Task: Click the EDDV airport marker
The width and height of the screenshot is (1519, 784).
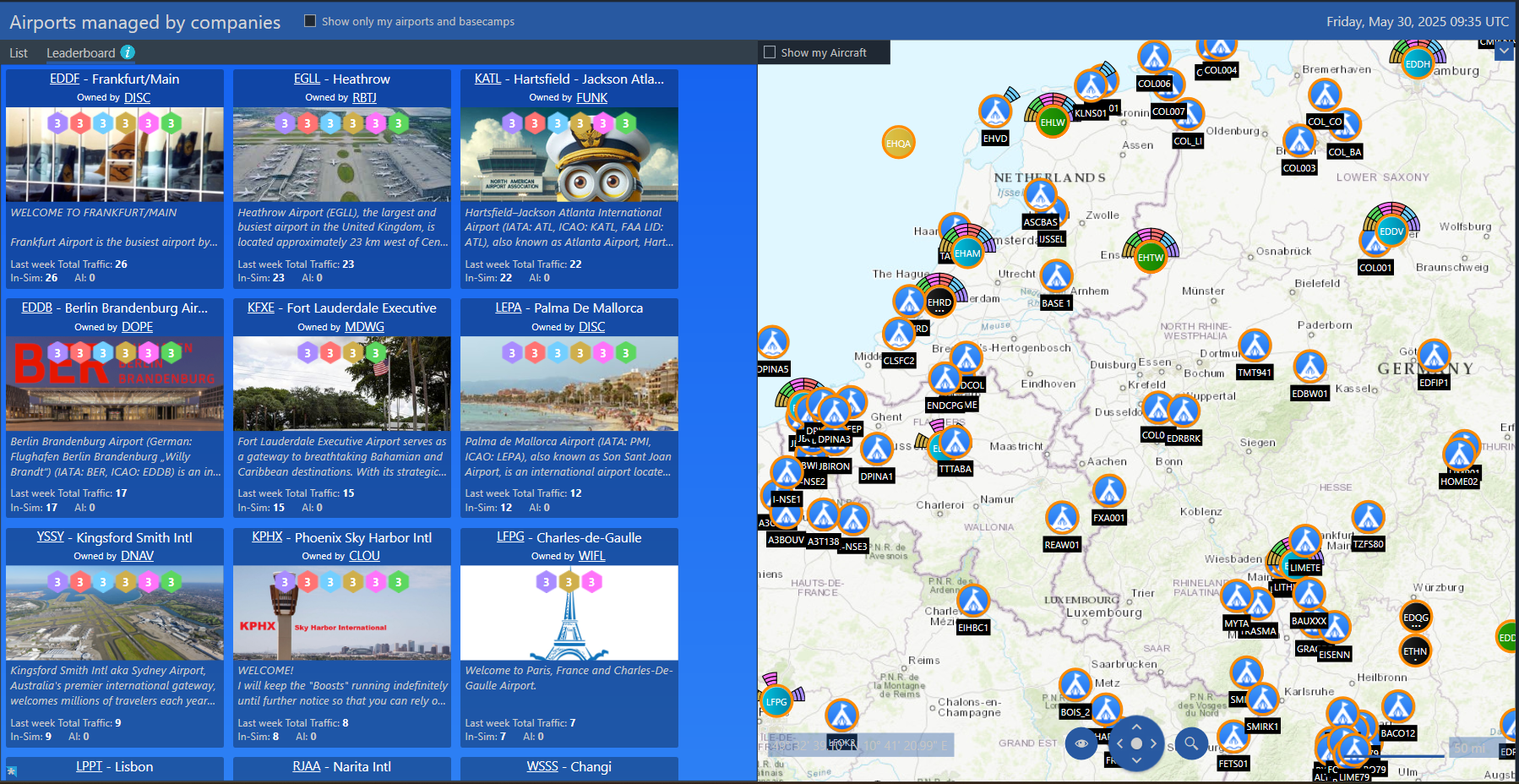Action: [1391, 231]
